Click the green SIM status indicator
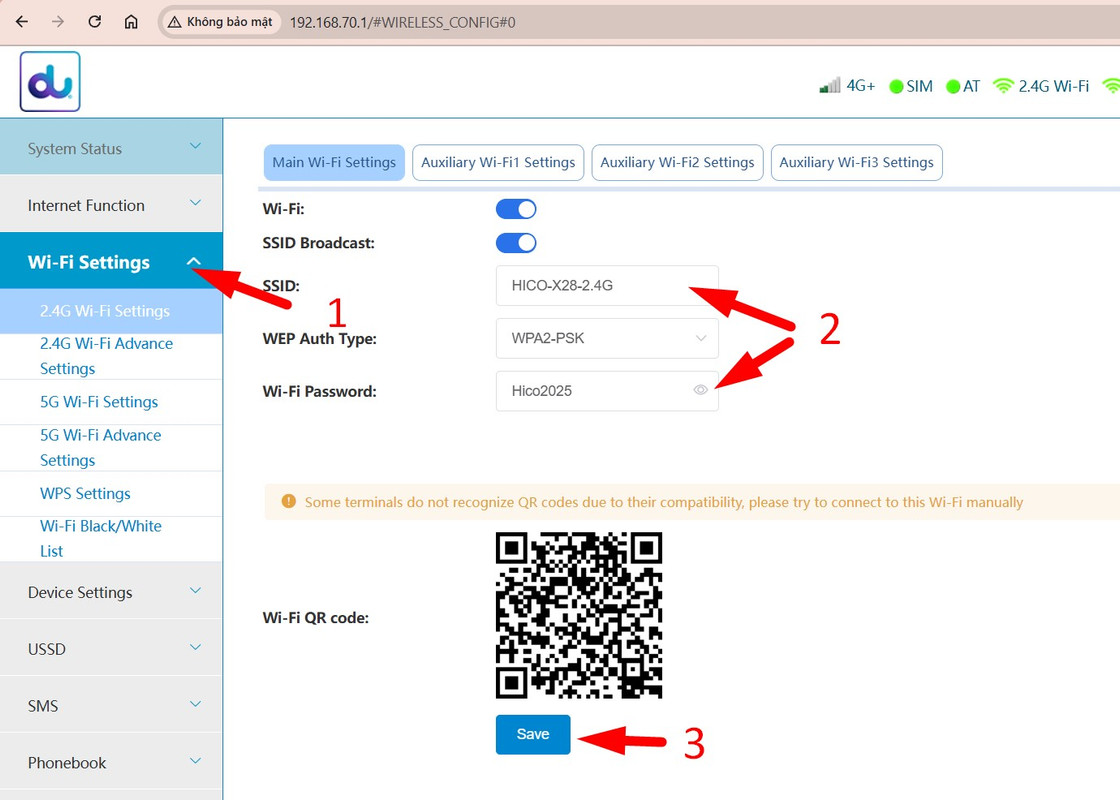The width and height of the screenshot is (1120, 800). point(896,86)
